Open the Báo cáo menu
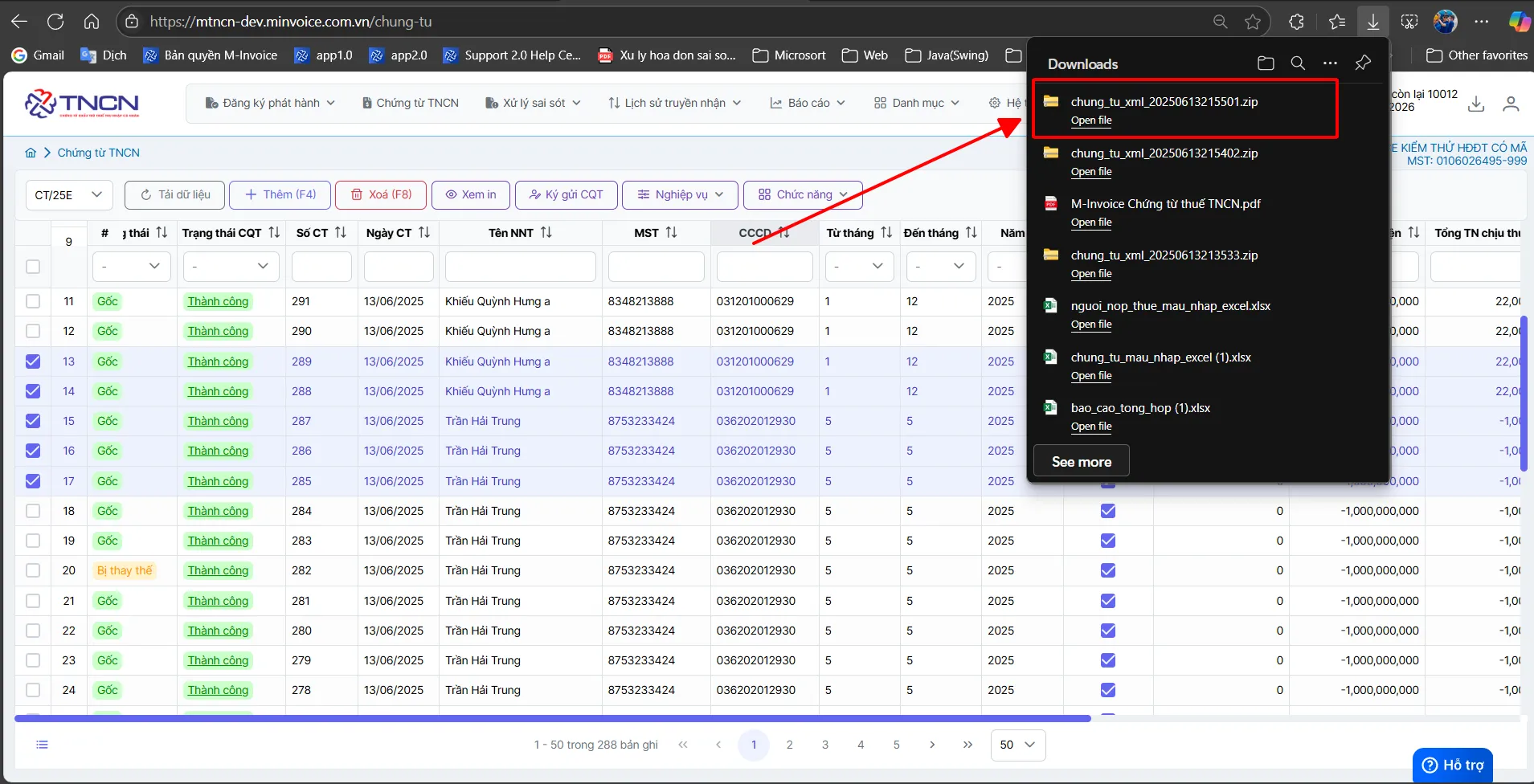Viewport: 1534px width, 784px height. (x=808, y=103)
